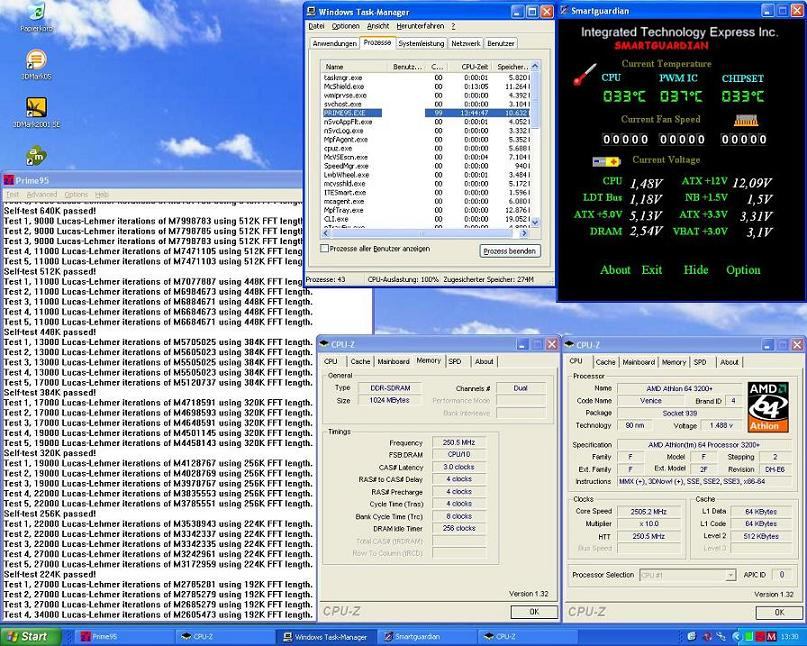The width and height of the screenshot is (807, 646).
Task: Click the Prime95 title bar icon
Action: click(8, 180)
